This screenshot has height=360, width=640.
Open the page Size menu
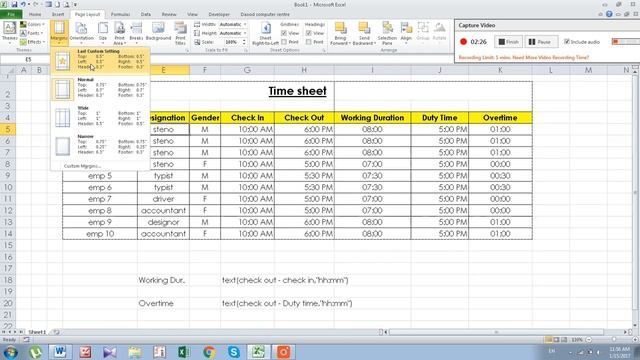103,32
